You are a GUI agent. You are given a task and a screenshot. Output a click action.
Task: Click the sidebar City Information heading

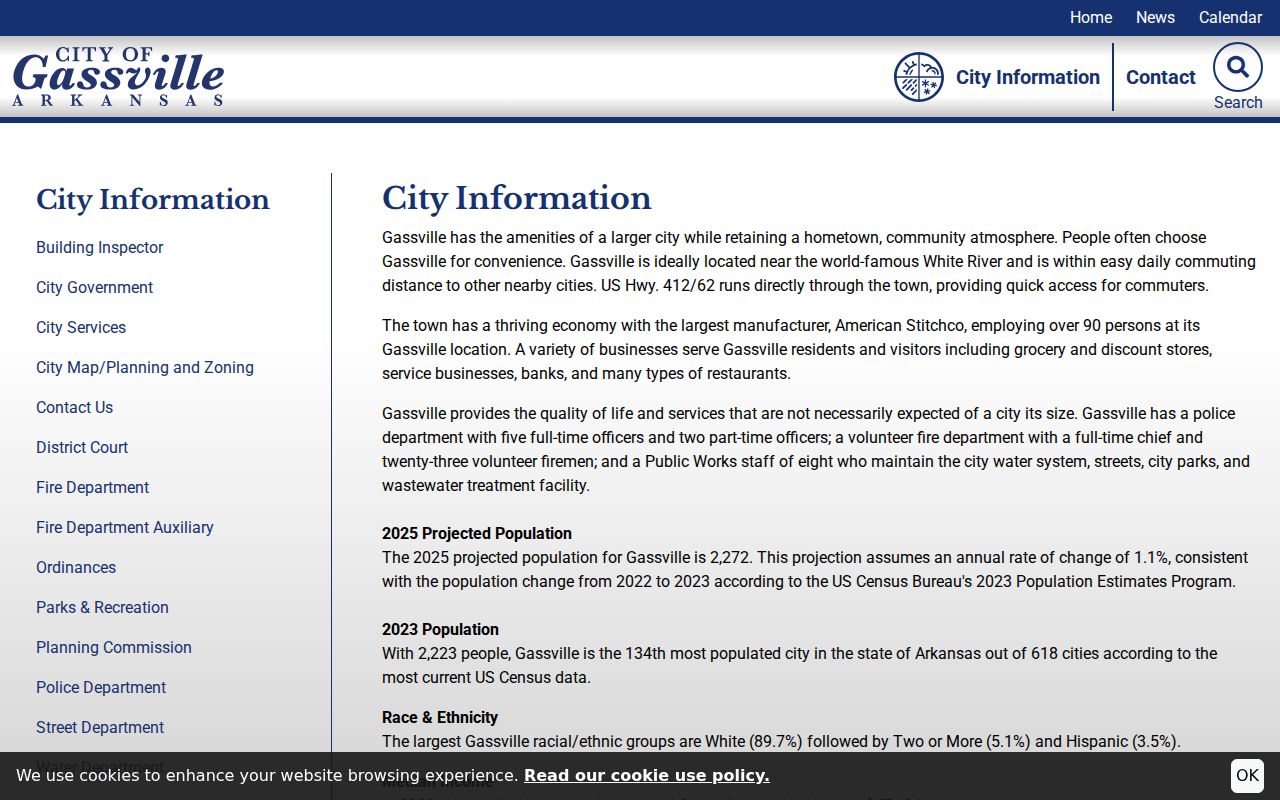[153, 199]
